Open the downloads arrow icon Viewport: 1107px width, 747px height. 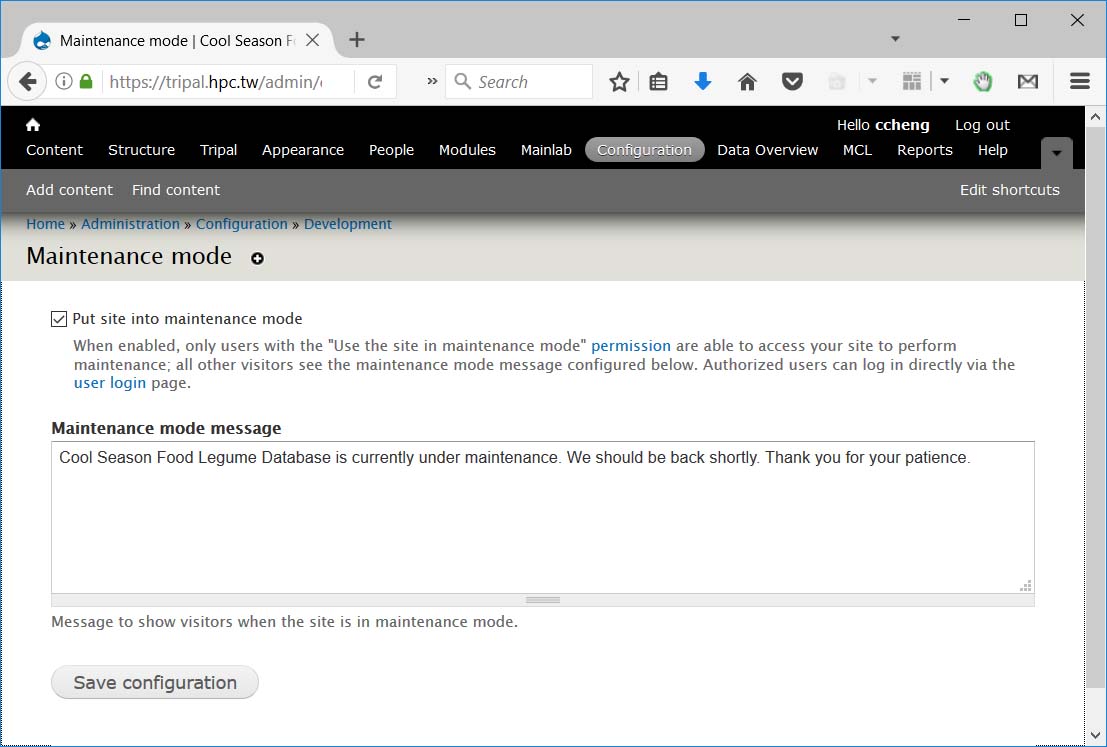pos(703,82)
